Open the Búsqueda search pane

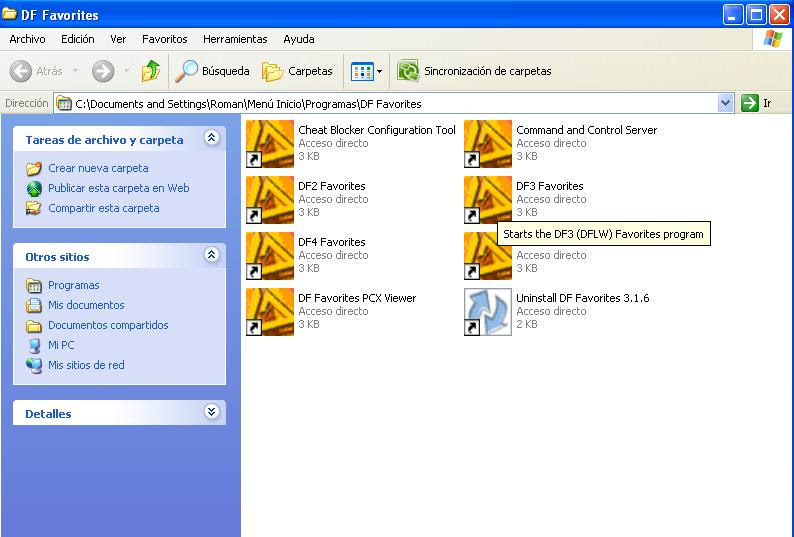pos(213,71)
